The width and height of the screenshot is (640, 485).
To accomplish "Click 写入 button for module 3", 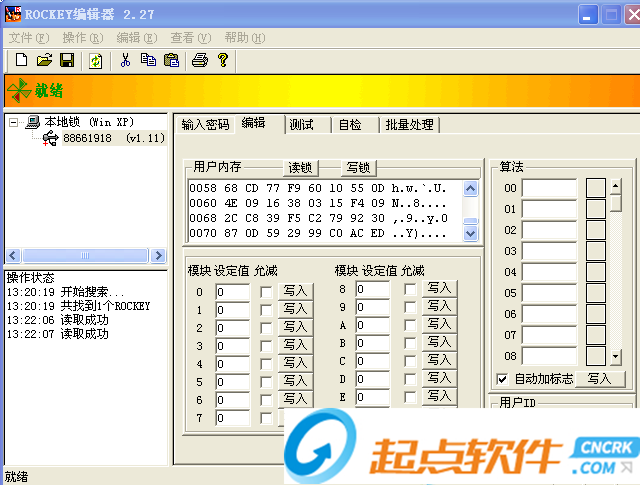I will 295,345.
